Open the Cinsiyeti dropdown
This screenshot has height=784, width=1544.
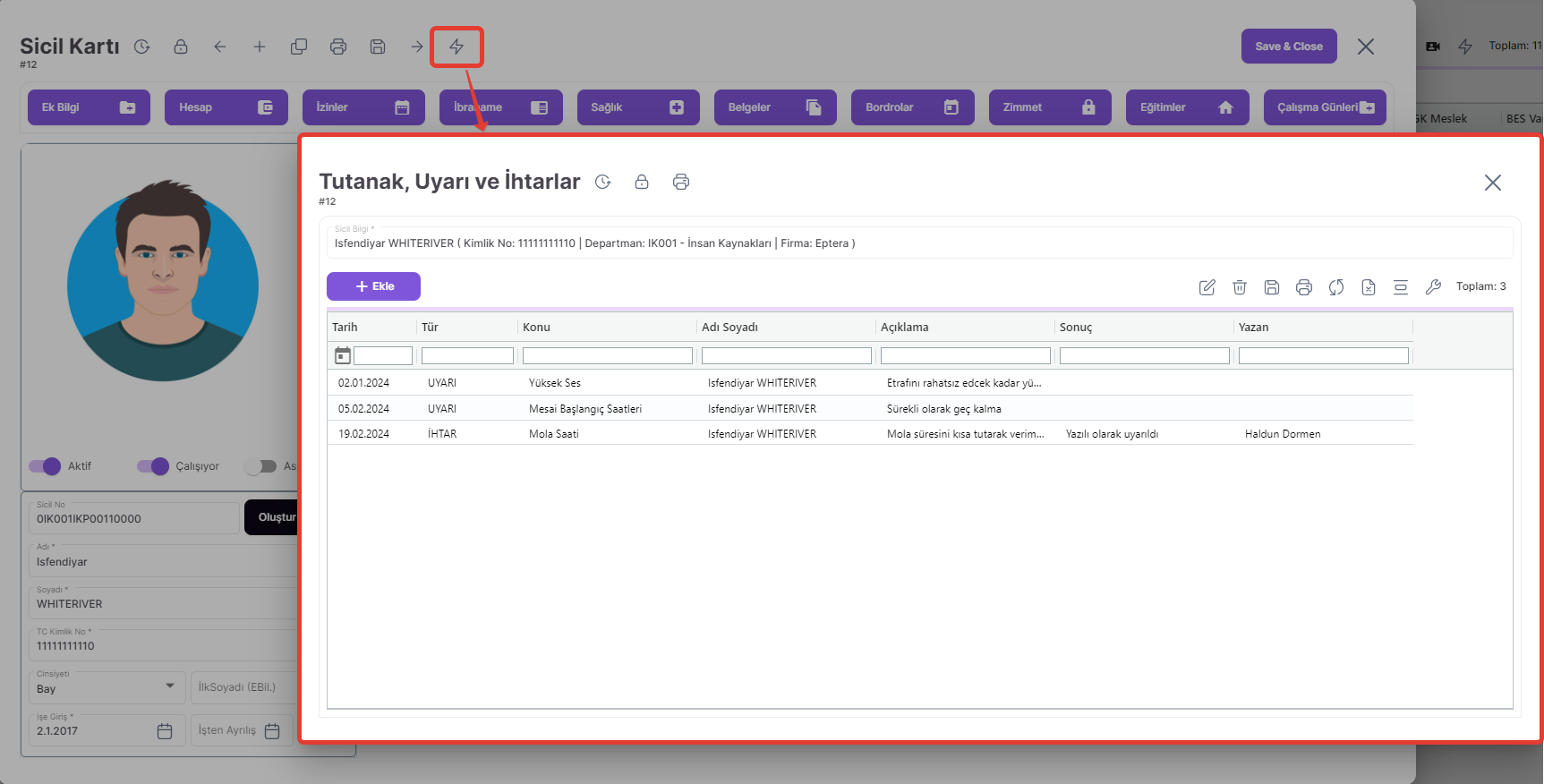click(x=169, y=686)
